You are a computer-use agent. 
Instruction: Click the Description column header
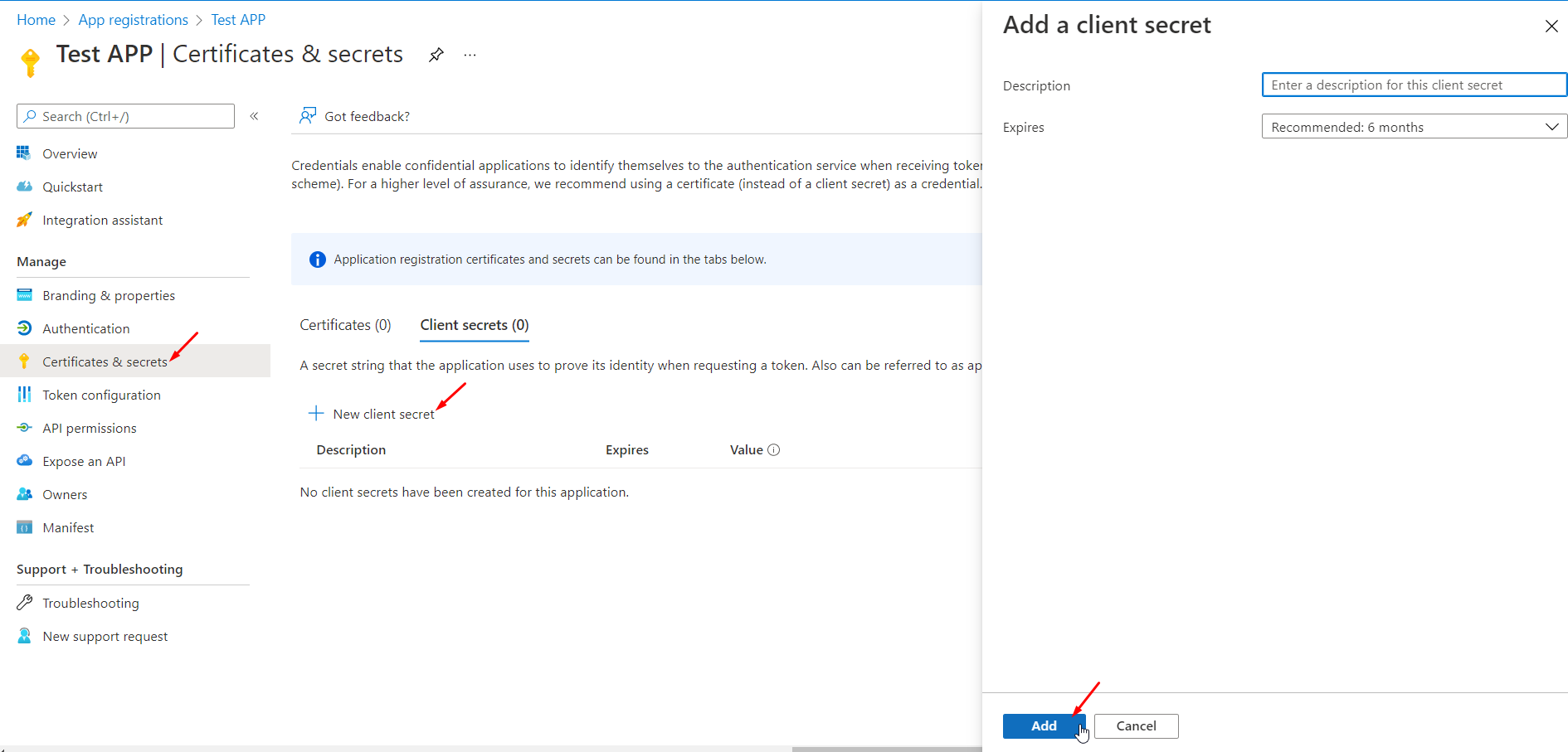(x=351, y=450)
